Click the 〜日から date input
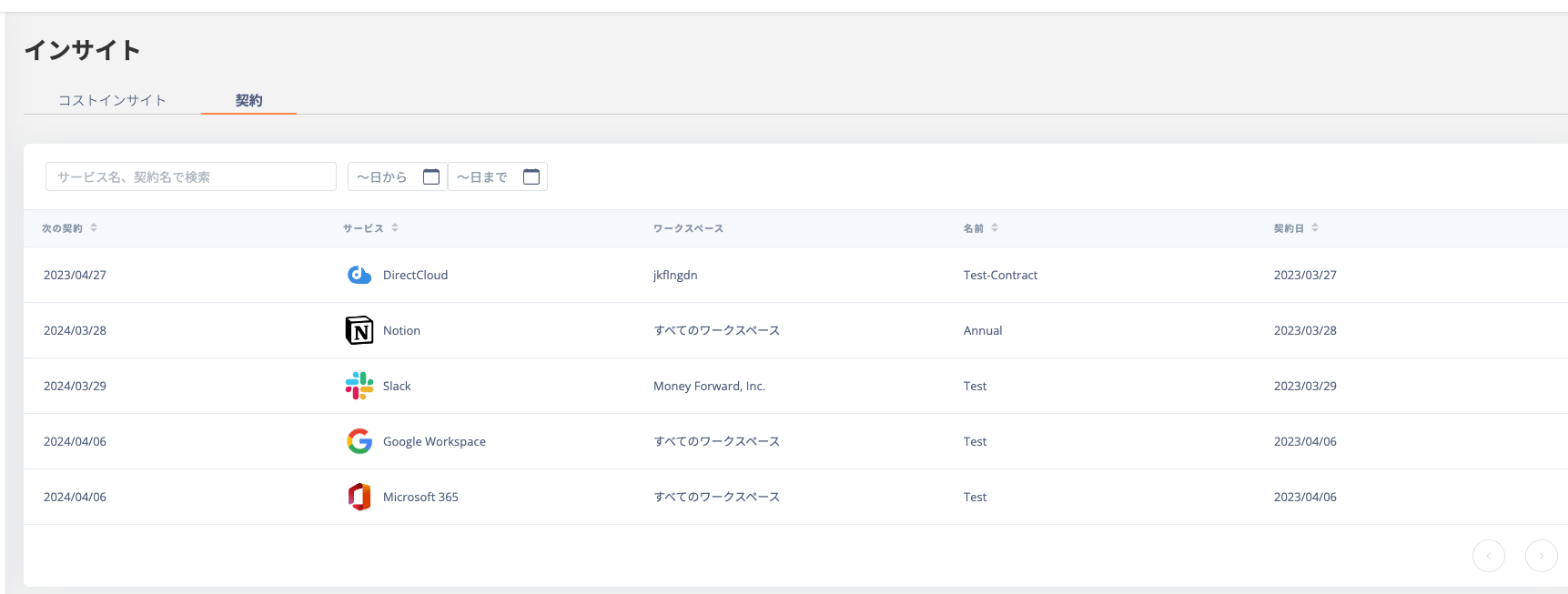 pos(398,176)
